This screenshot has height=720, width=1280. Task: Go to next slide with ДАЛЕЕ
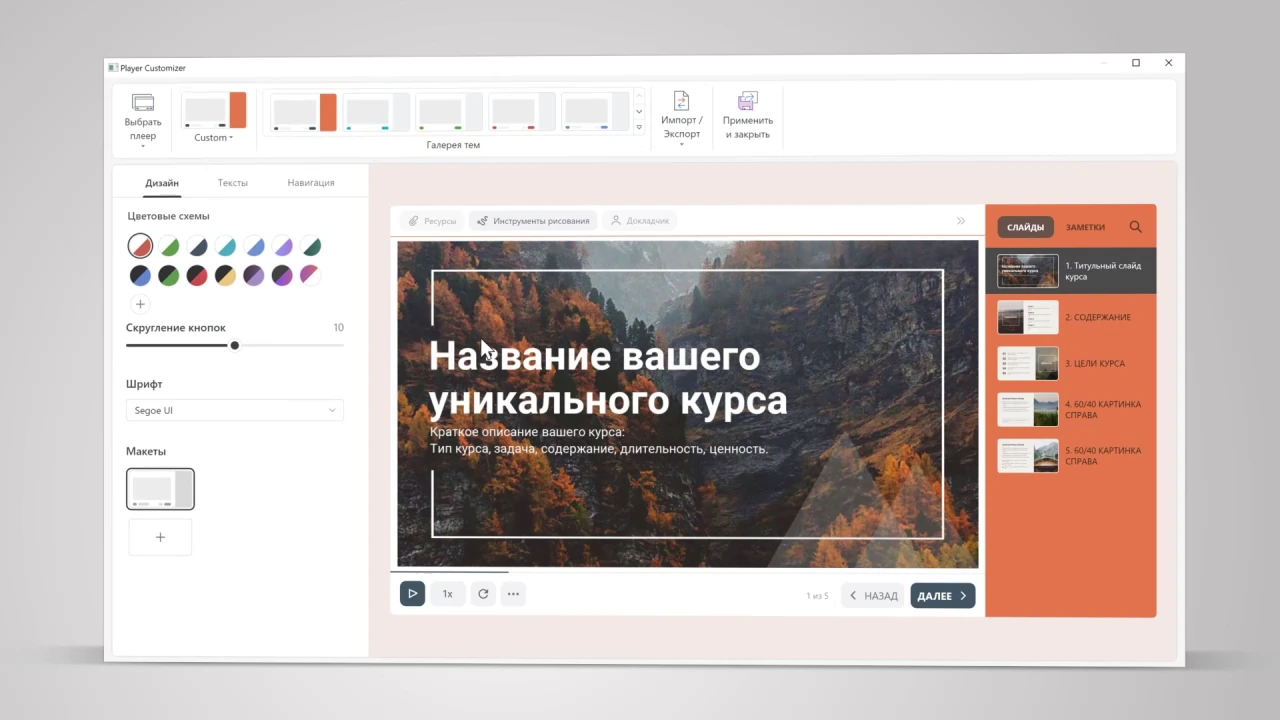[942, 596]
